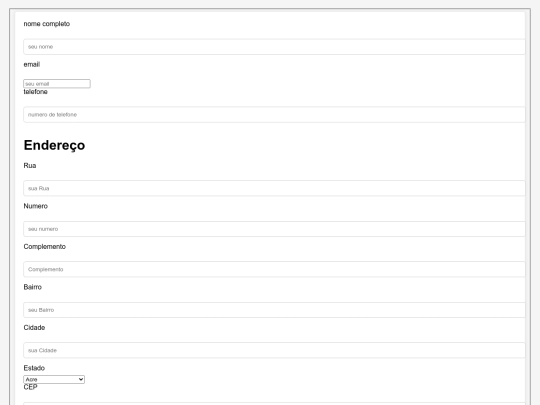Open the Estado dropdown showing Acre
Image resolution: width=540 pixels, height=405 pixels.
(54, 380)
